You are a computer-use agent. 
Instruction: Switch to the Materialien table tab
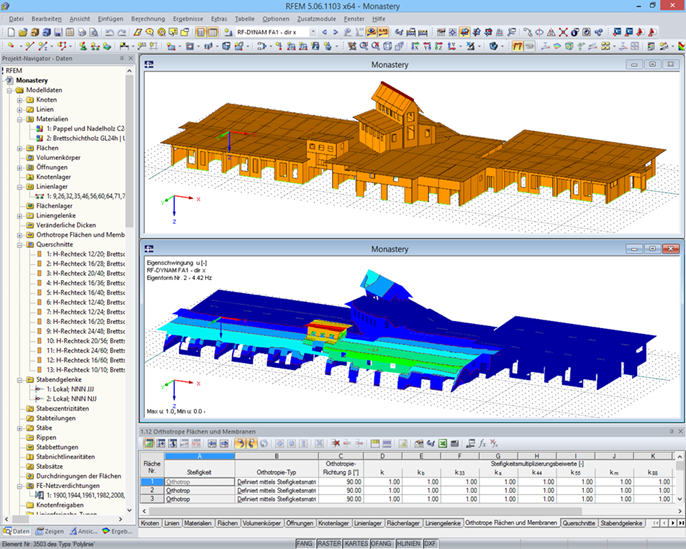point(197,523)
